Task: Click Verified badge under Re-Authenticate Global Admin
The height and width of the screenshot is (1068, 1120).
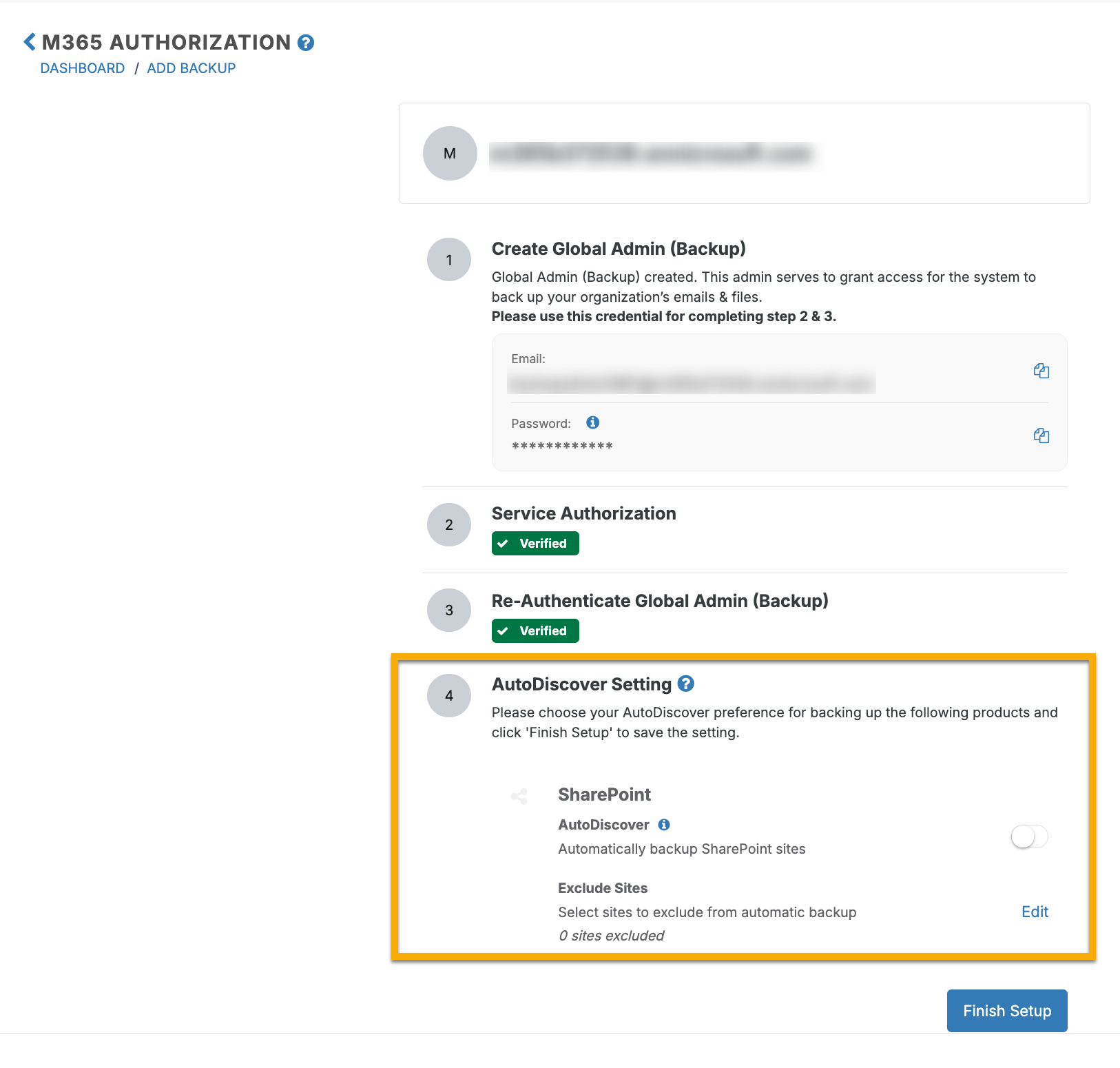Action: (535, 630)
